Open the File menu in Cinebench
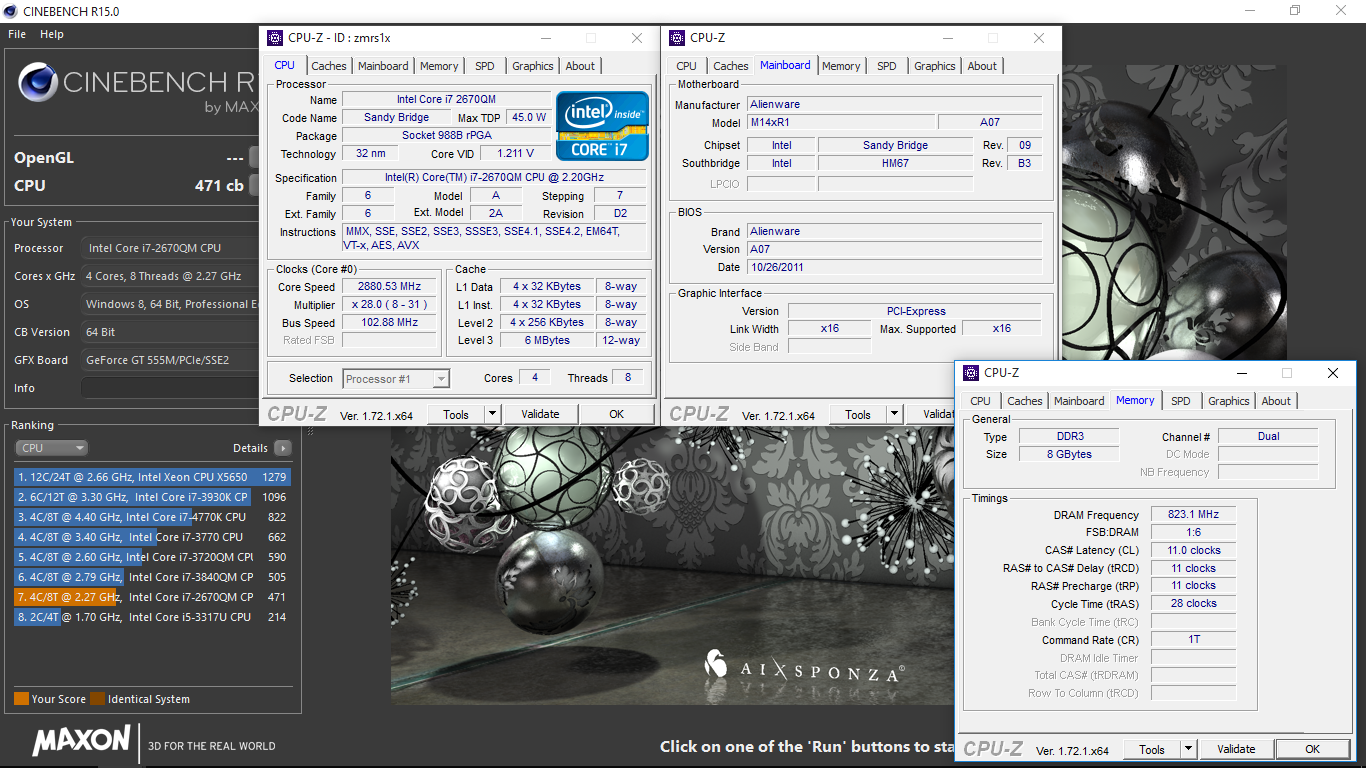The height and width of the screenshot is (768, 1366). point(17,34)
